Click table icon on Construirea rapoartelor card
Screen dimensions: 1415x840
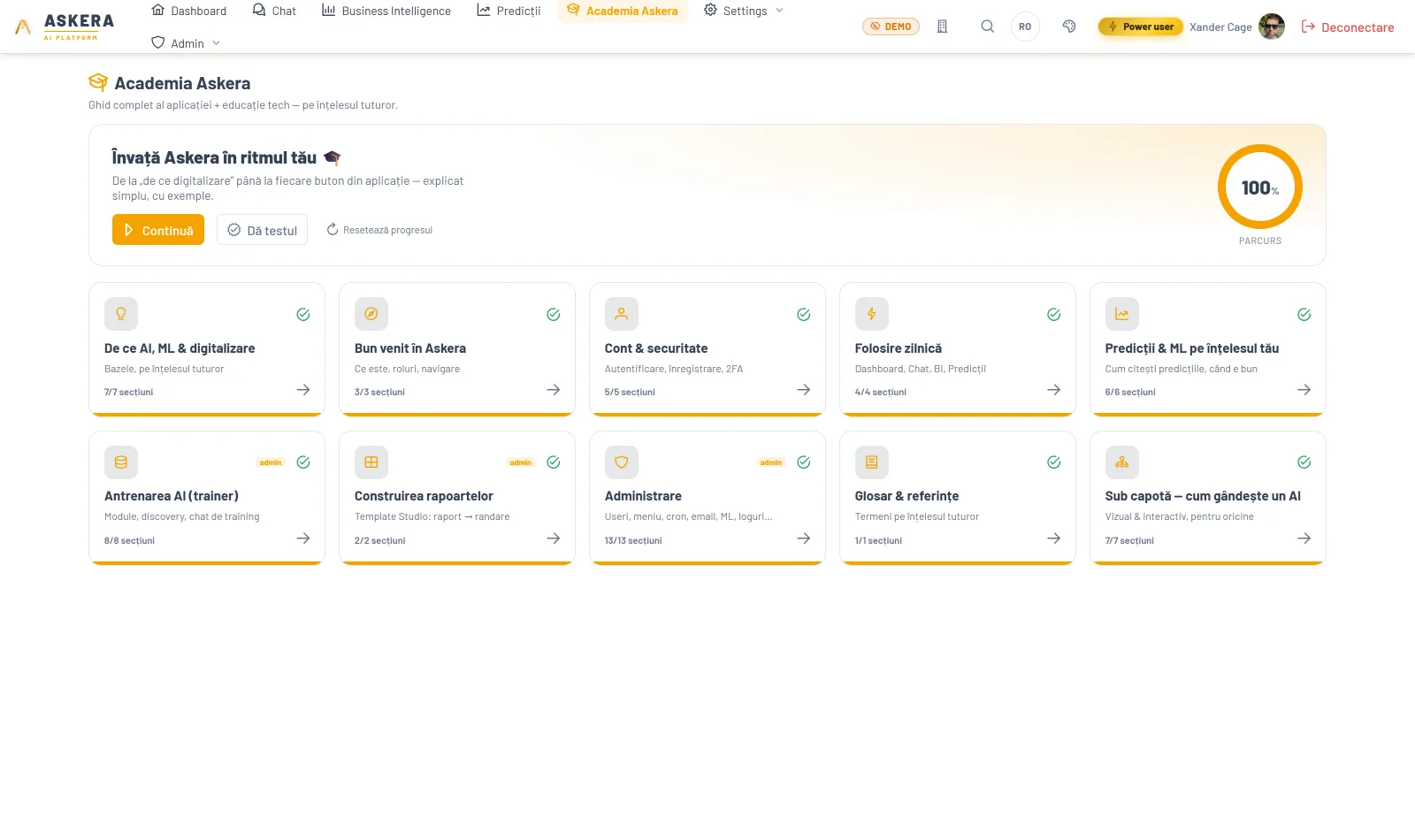[x=371, y=462]
